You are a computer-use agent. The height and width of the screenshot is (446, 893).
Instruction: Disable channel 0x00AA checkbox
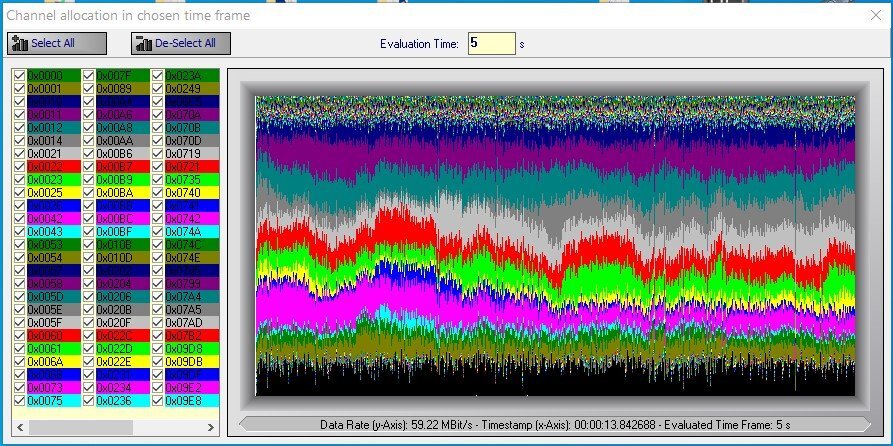pyautogui.click(x=88, y=141)
